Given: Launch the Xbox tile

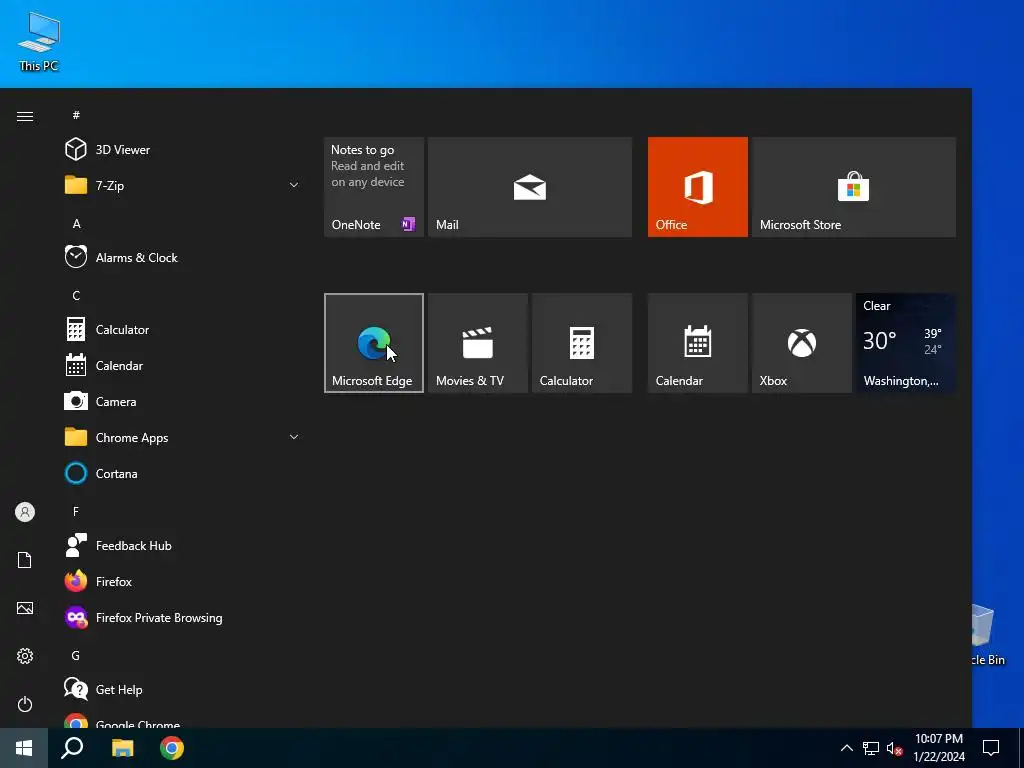Looking at the screenshot, I should click(801, 343).
